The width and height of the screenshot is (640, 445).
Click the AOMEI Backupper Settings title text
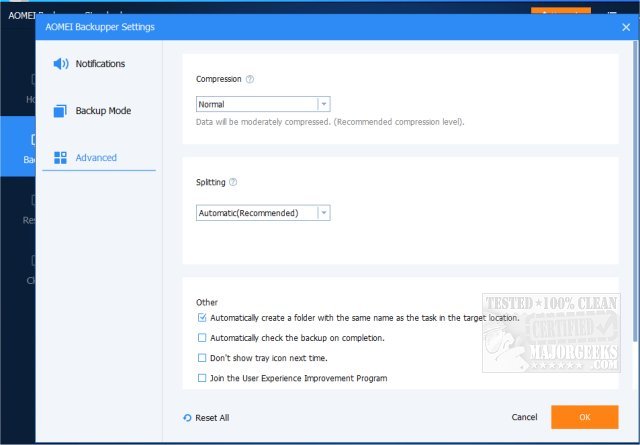[100, 27]
